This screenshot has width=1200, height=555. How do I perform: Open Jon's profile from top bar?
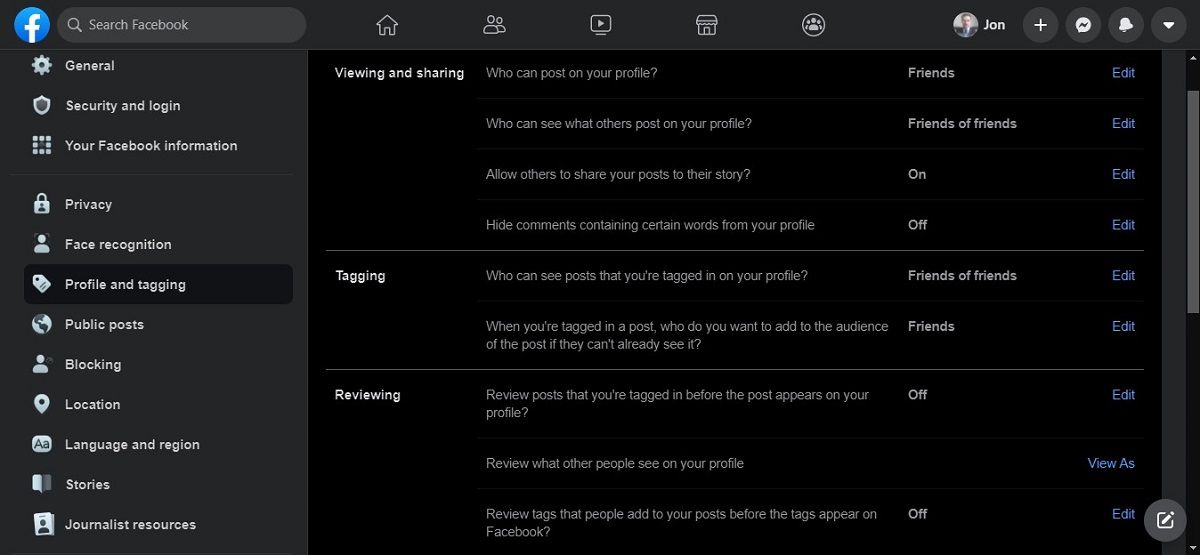click(x=979, y=25)
